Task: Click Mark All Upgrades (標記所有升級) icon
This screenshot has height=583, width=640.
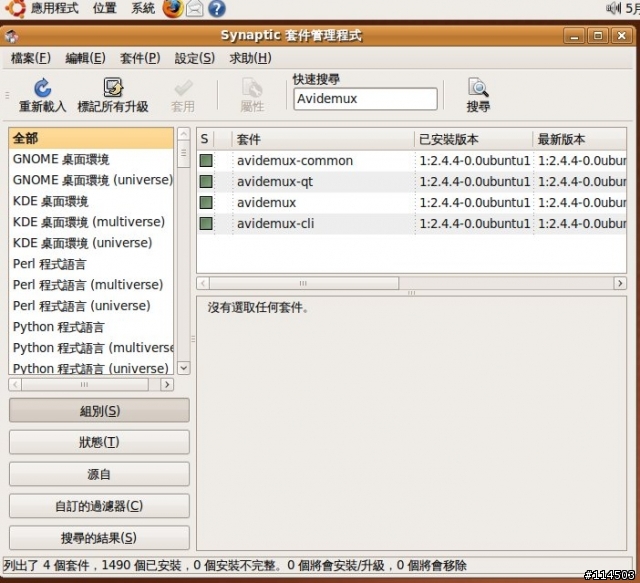Action: coord(113,87)
